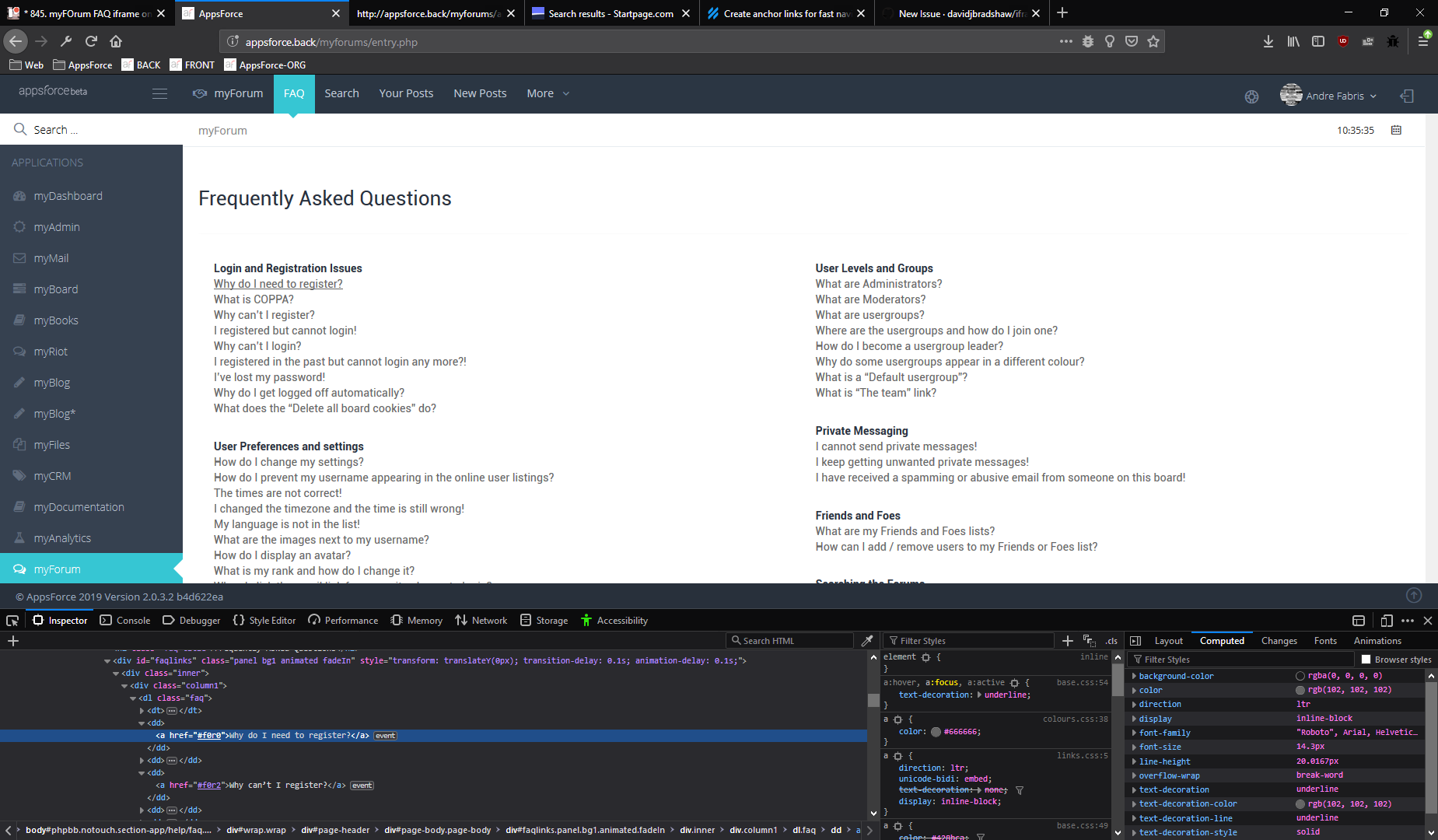This screenshot has width=1438, height=840.
Task: Click the background-color rgba swatch in Computed
Action: (1300, 677)
